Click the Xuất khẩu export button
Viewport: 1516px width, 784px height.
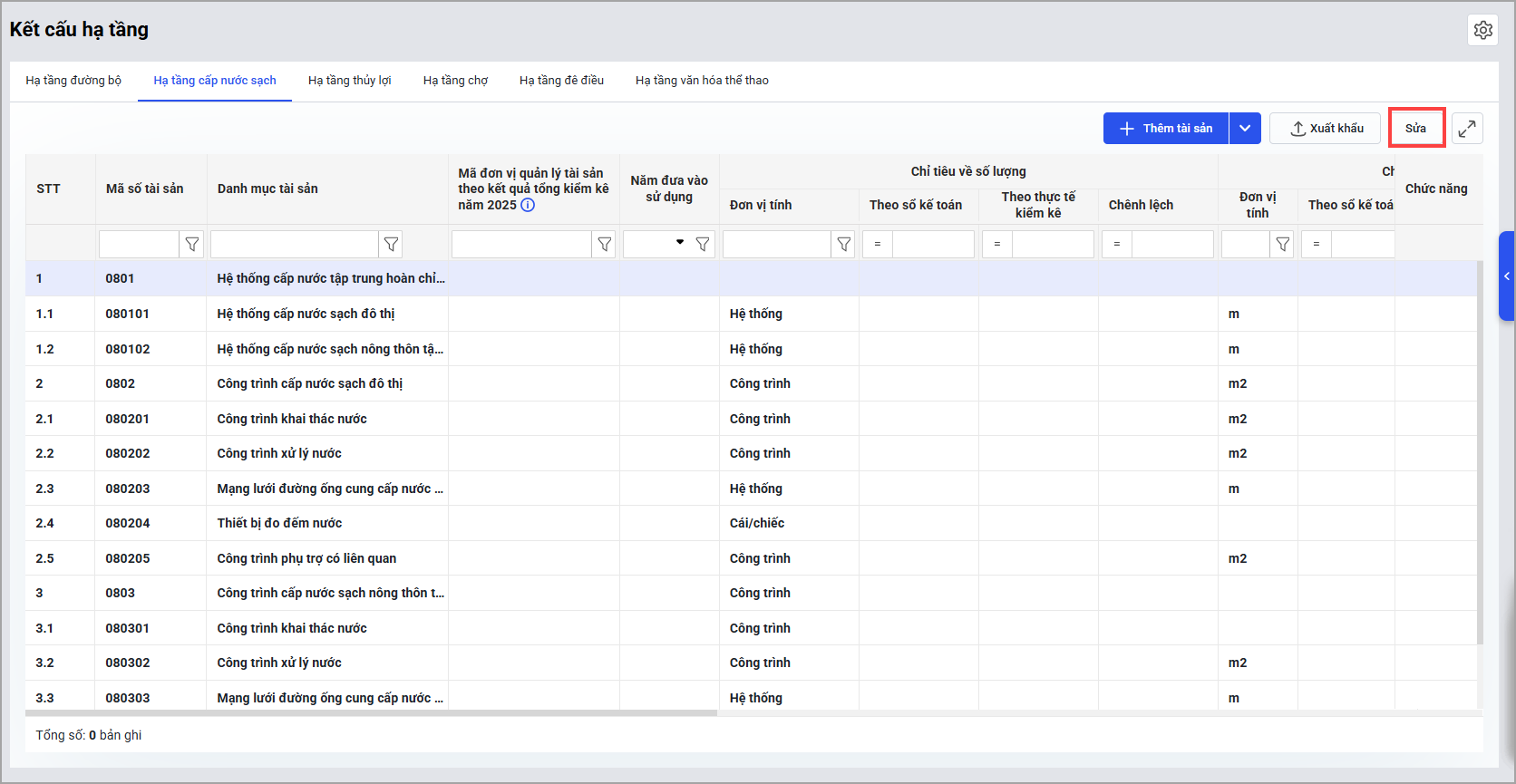pos(1325,129)
